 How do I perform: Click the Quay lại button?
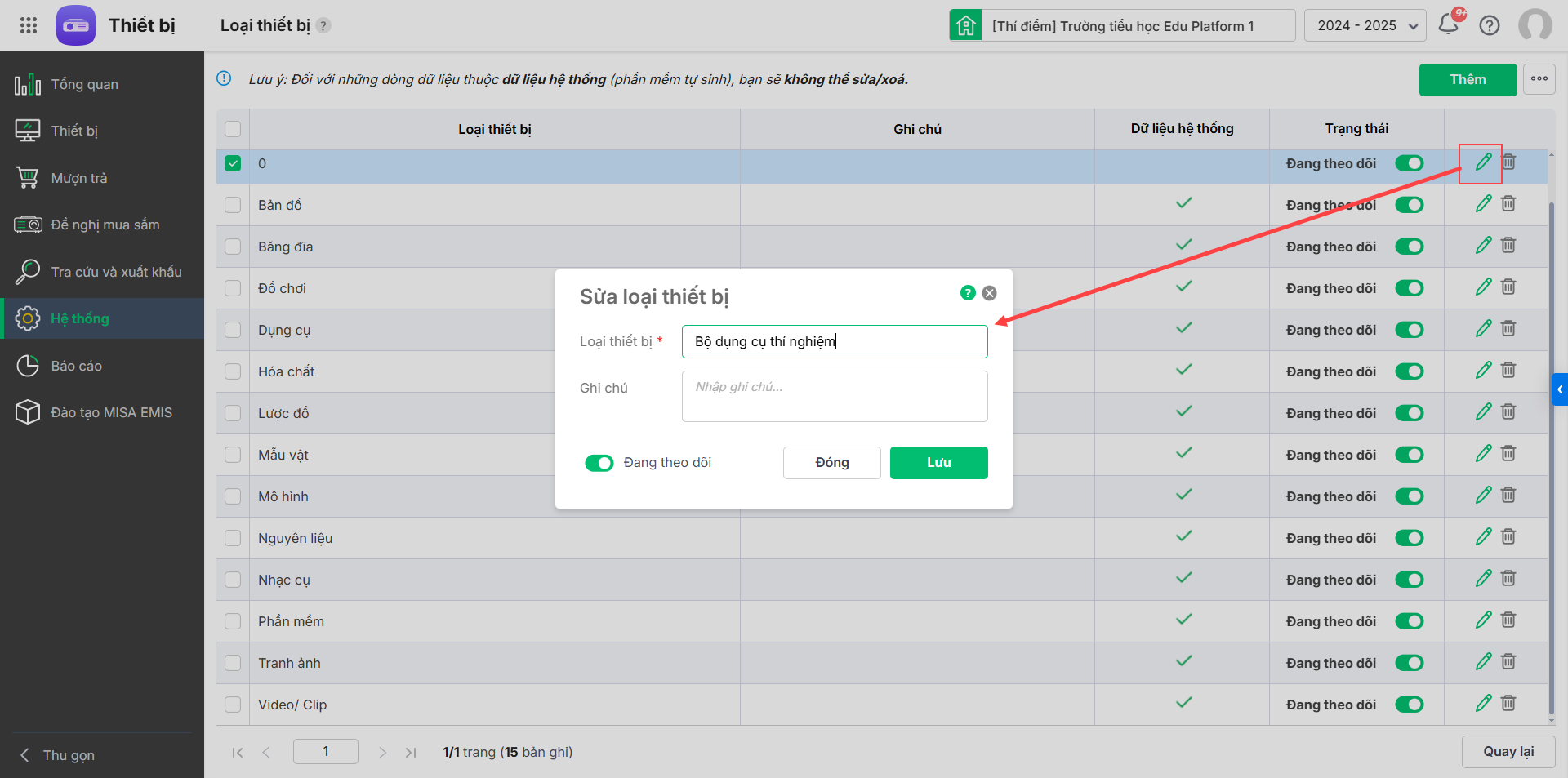pos(1508,752)
